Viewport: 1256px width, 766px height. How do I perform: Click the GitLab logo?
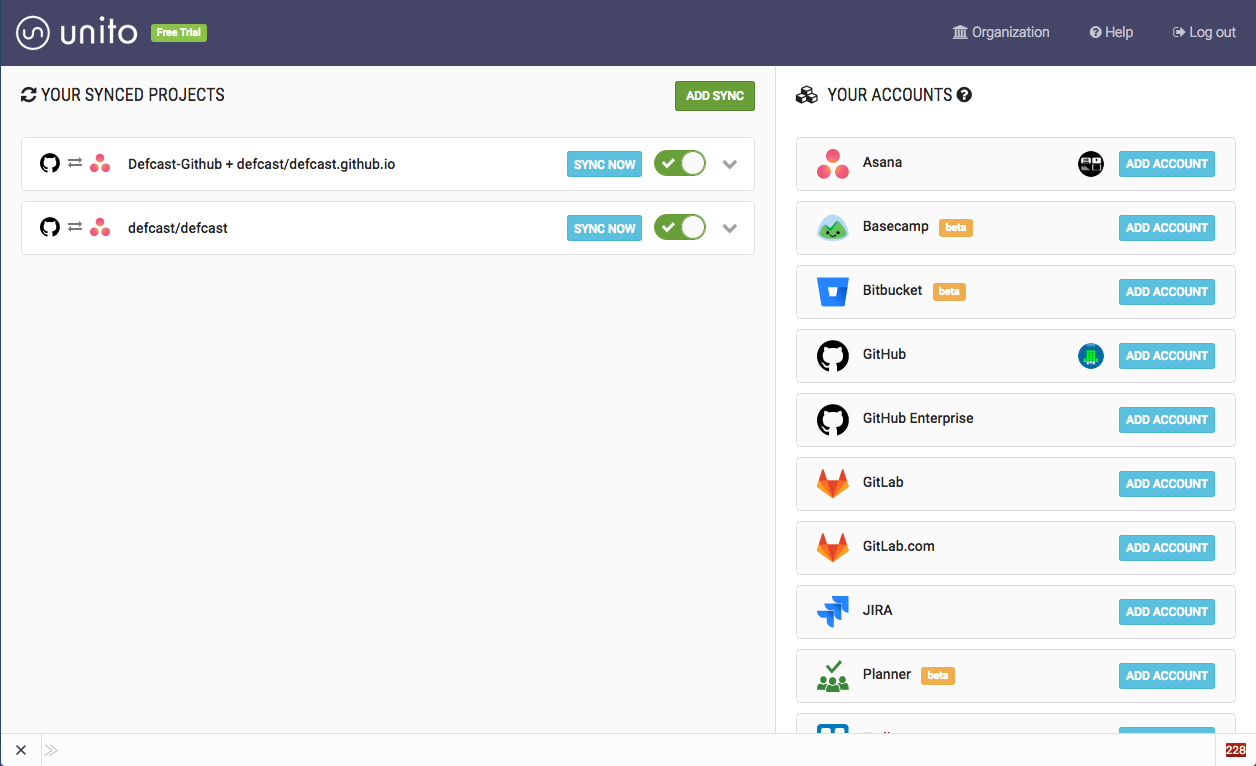(x=833, y=484)
